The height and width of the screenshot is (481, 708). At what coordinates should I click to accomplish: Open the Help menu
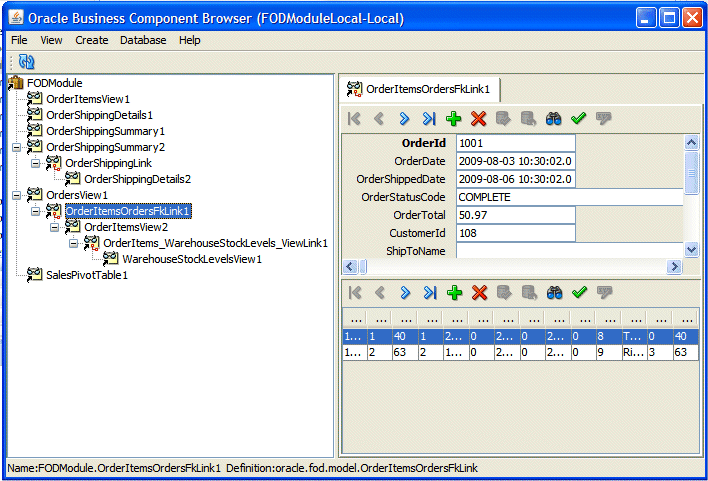(189, 40)
